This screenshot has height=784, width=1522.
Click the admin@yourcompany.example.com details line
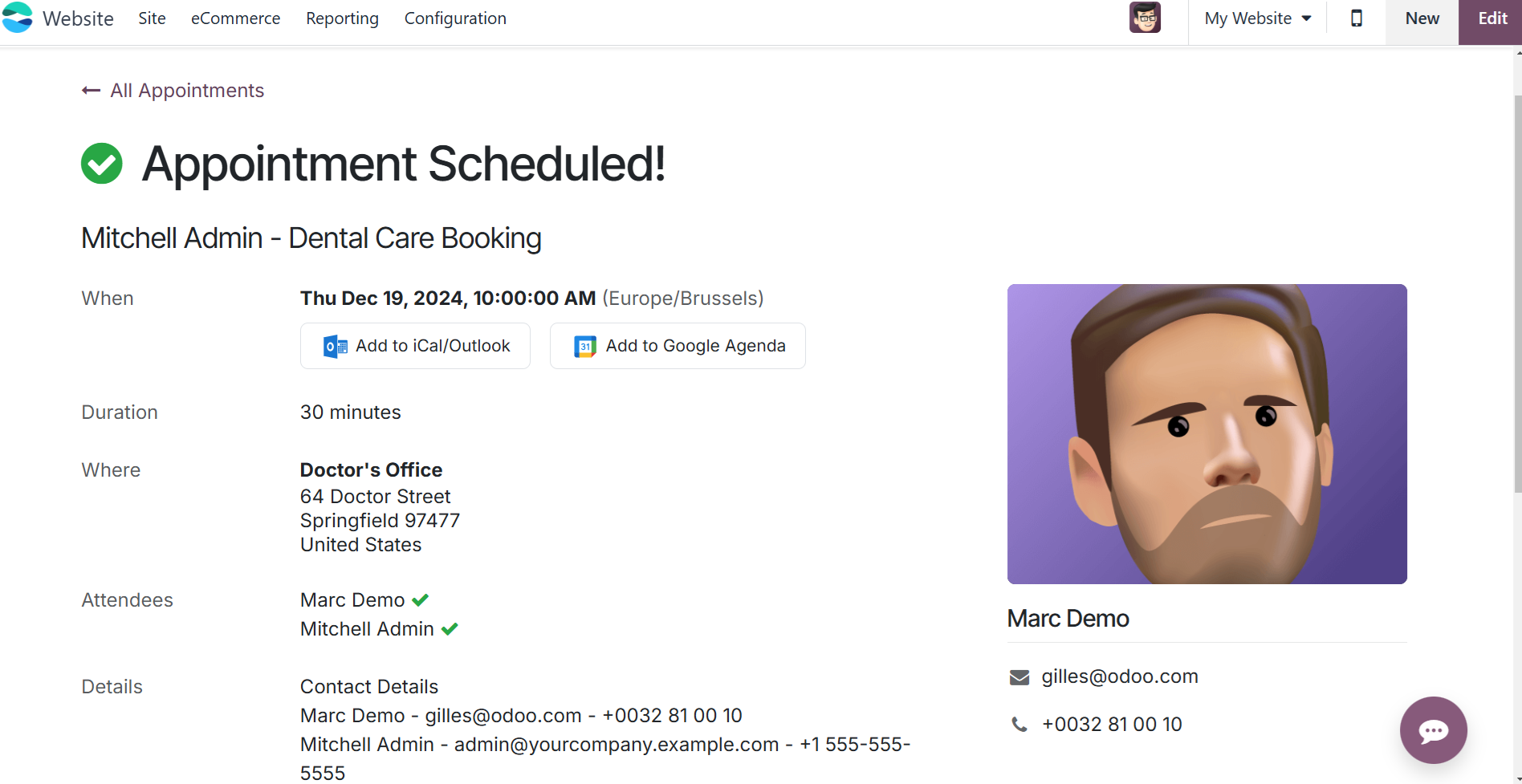point(605,758)
